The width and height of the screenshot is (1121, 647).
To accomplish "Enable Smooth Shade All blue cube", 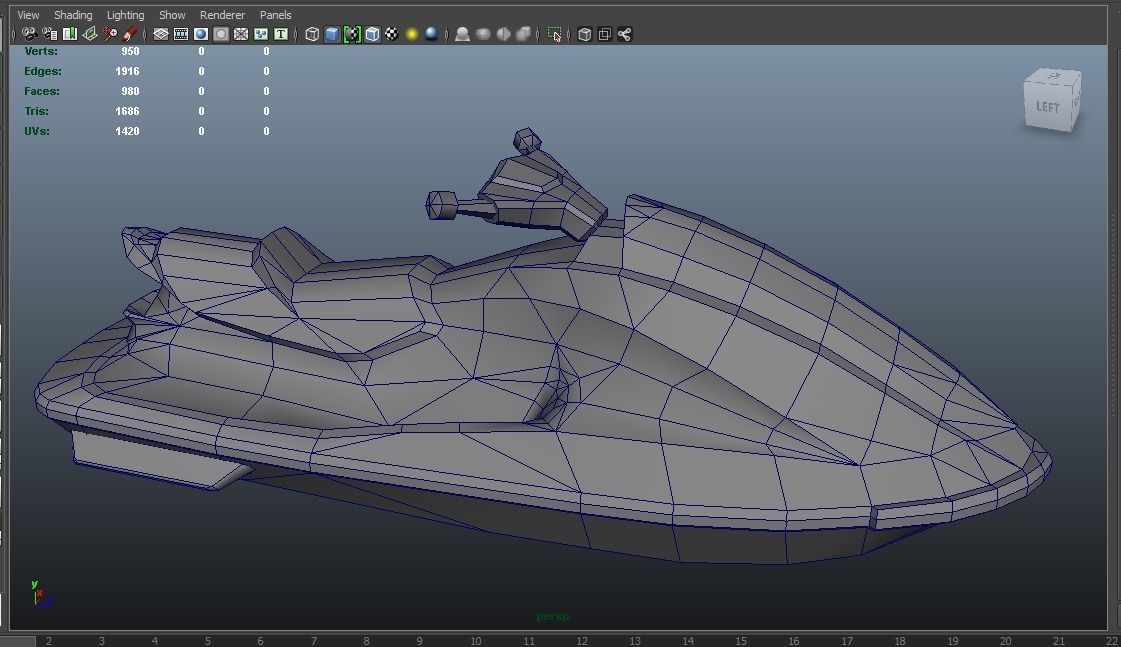I will tap(332, 34).
